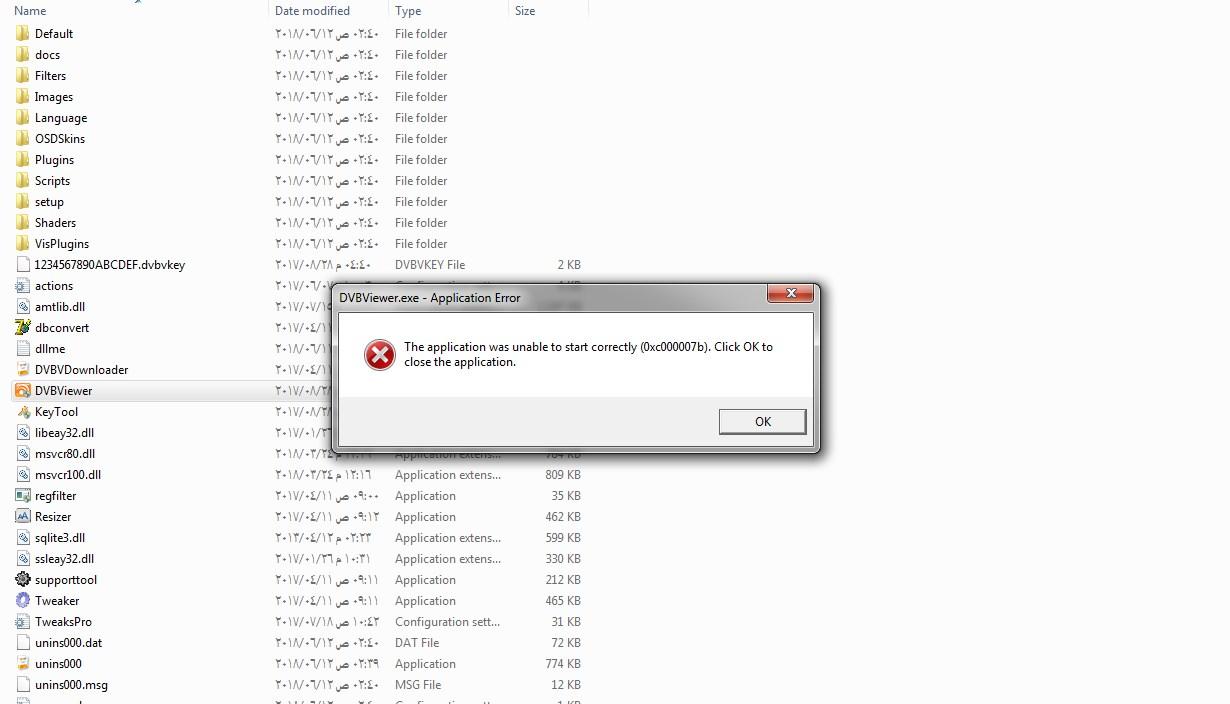Image resolution: width=1230 pixels, height=704 pixels.
Task: Select the sqlite3.dll file entry
Action: click(x=60, y=538)
